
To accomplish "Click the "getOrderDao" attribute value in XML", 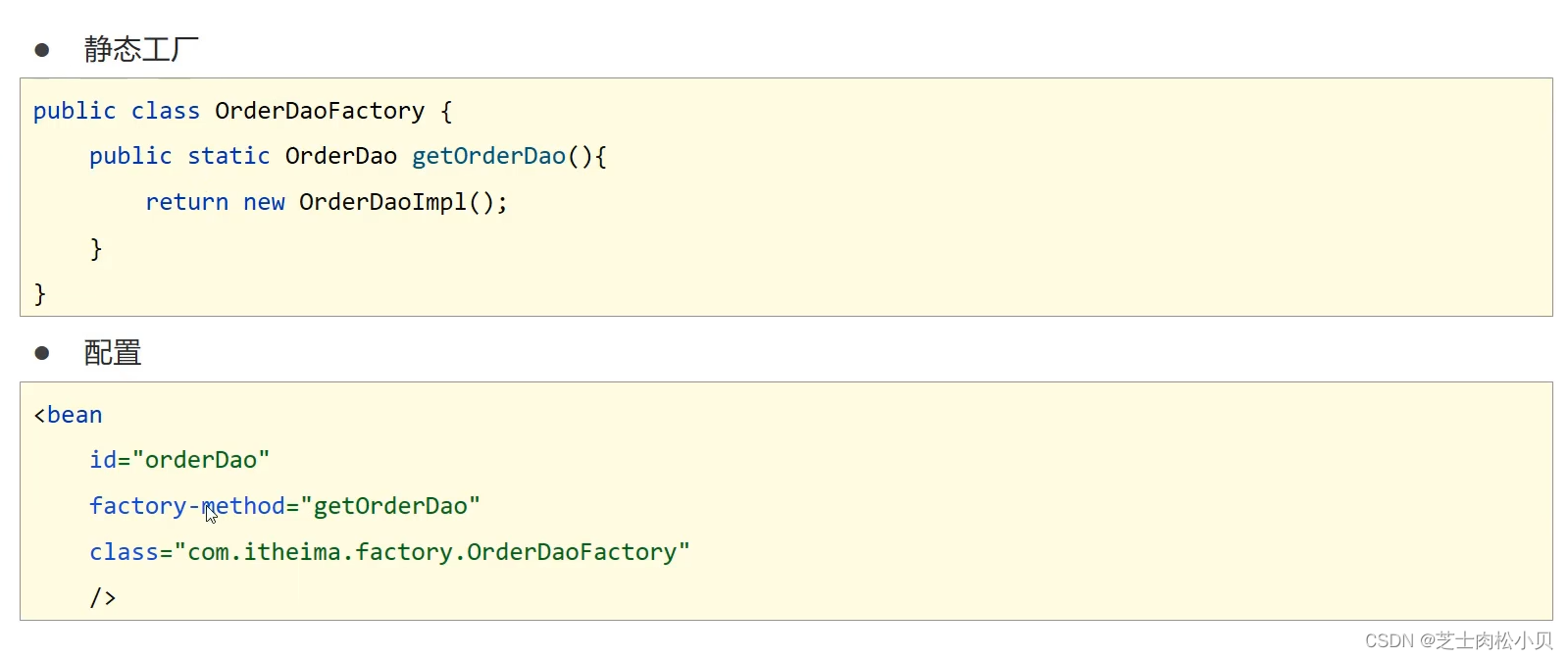I will [390, 506].
